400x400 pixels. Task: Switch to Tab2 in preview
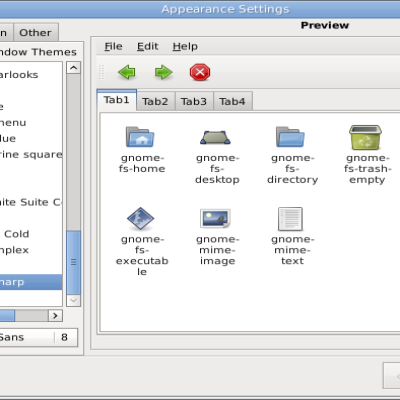155,101
